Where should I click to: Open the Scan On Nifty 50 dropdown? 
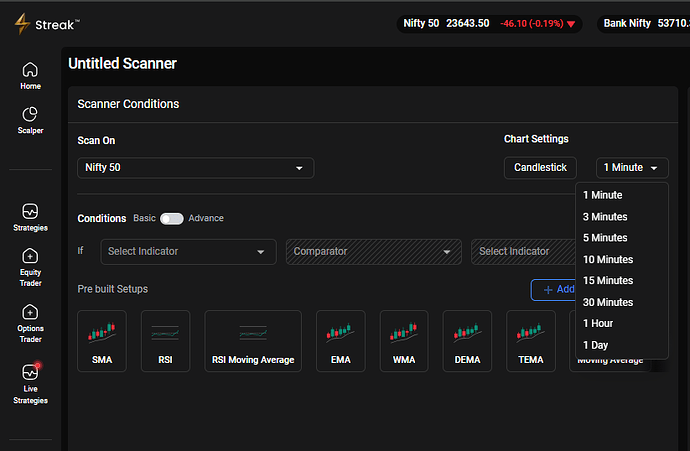195,168
